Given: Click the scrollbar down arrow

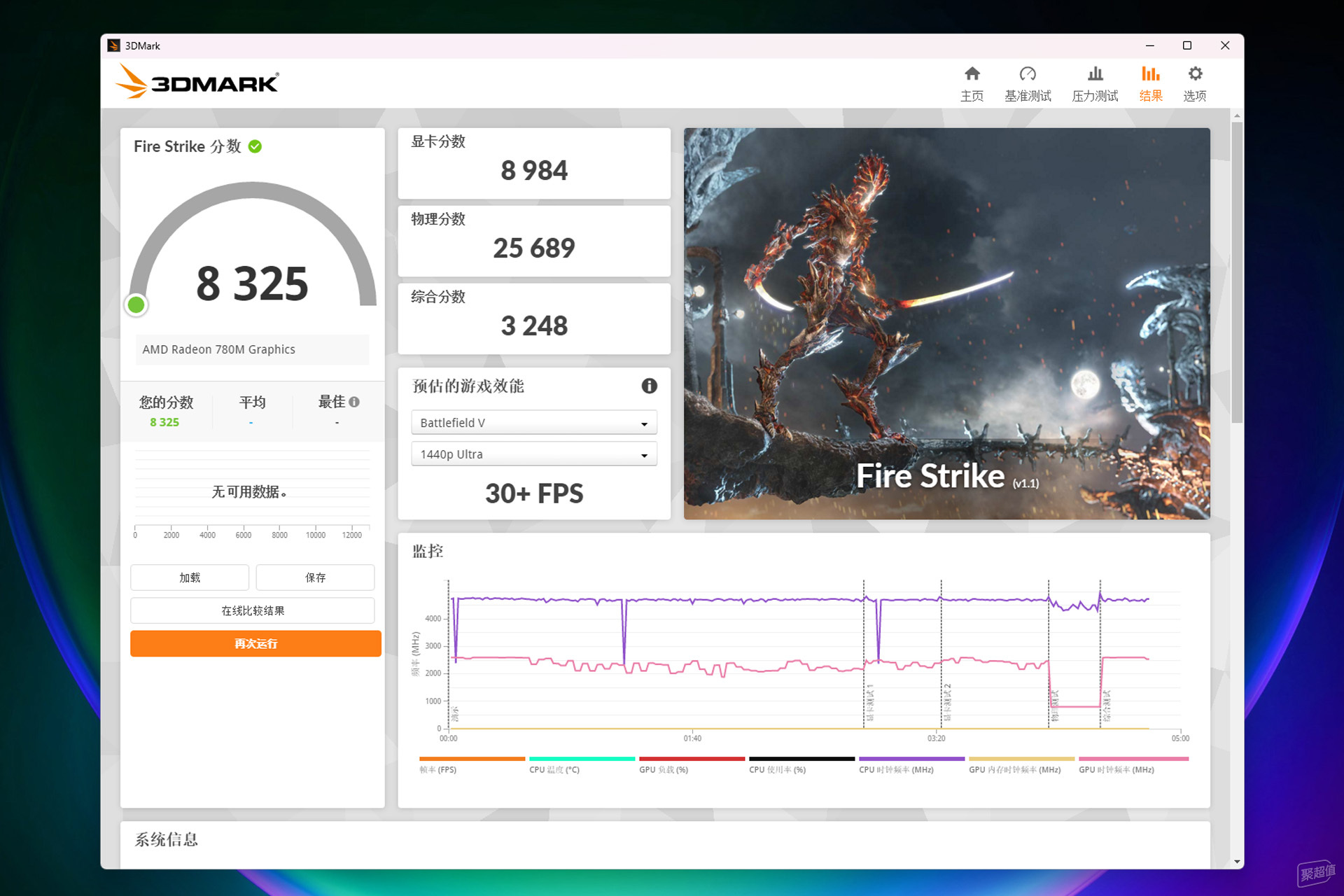Looking at the screenshot, I should click(x=1237, y=862).
